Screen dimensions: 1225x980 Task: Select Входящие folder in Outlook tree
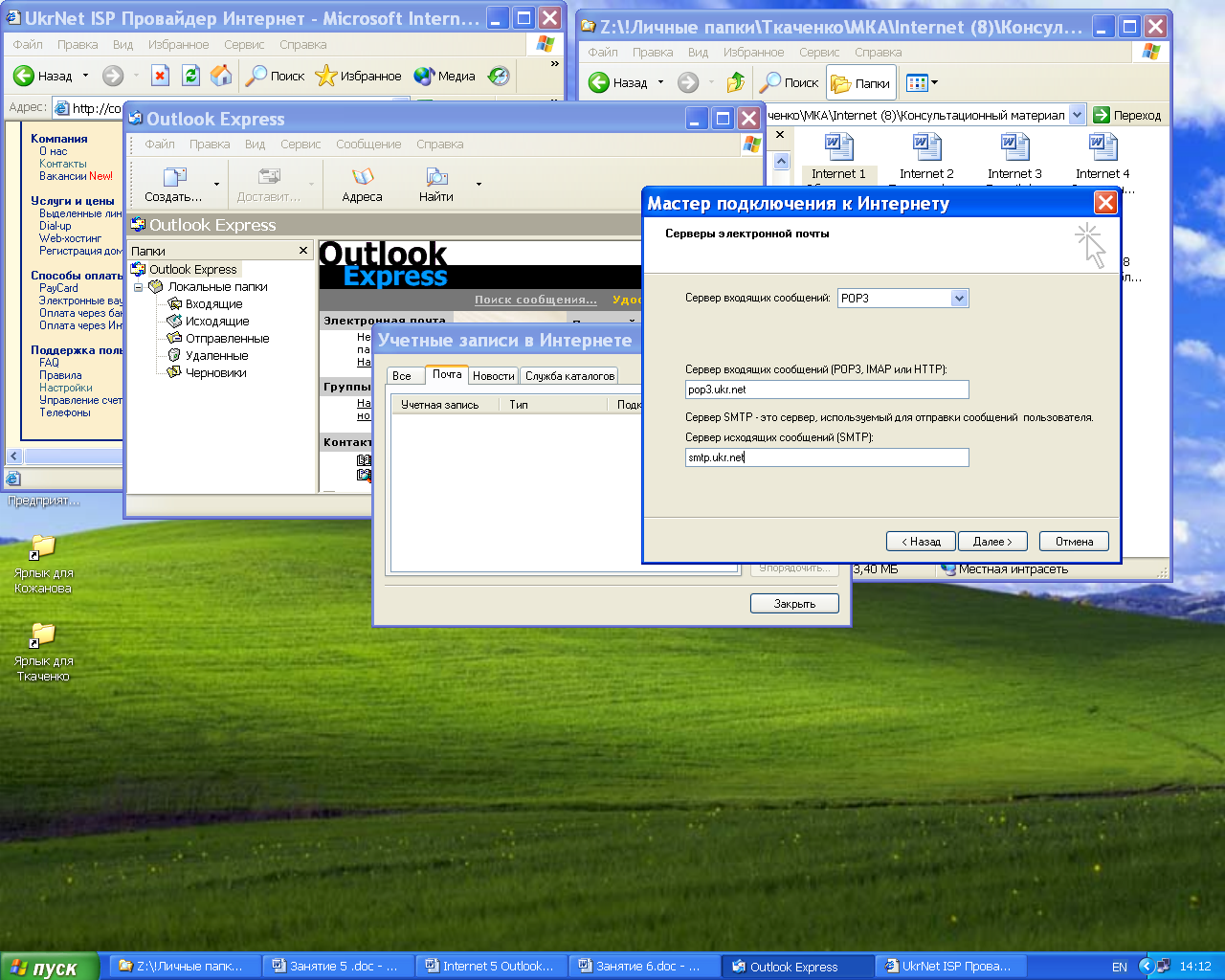tap(213, 304)
